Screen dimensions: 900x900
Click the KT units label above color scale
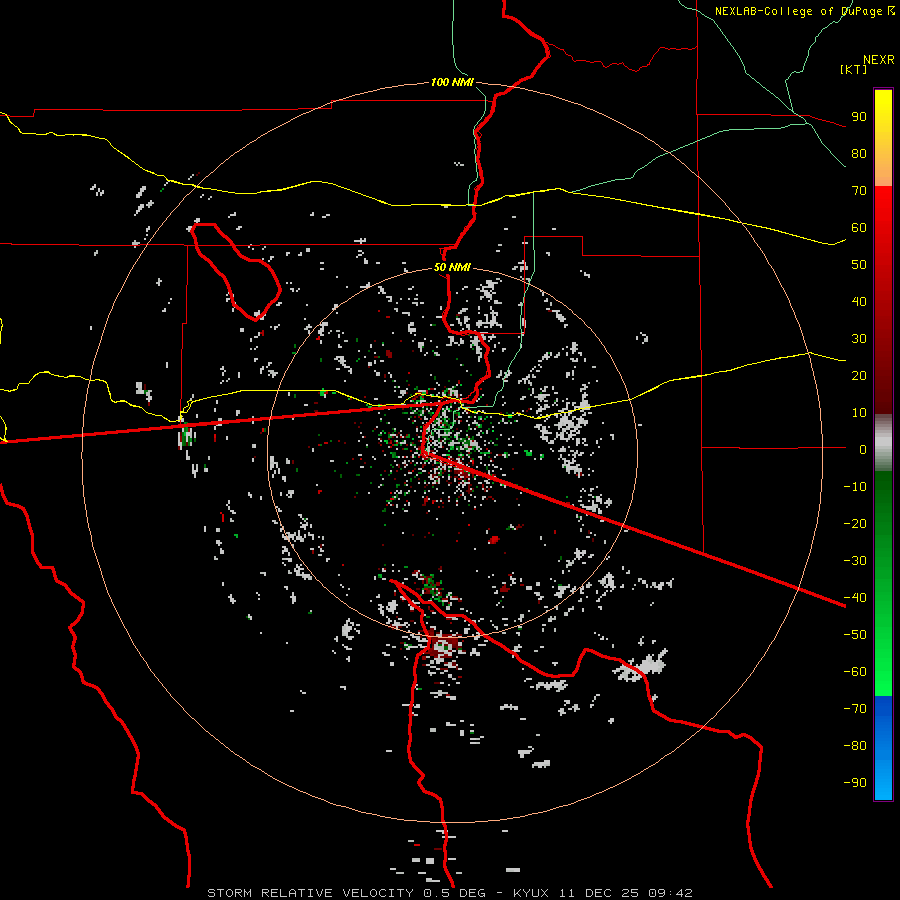[x=854, y=69]
